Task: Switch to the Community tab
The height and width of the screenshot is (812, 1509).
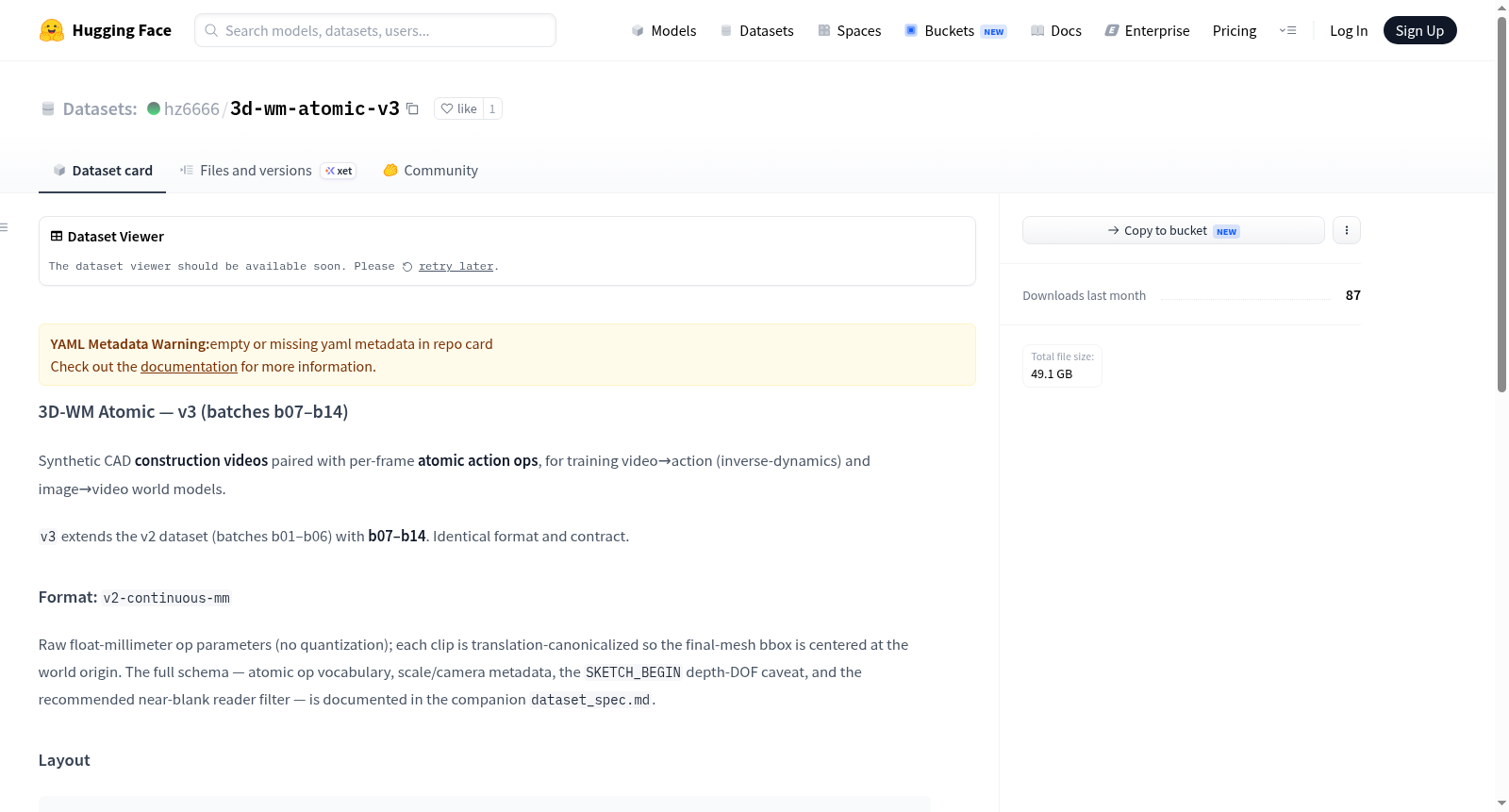Action: click(430, 171)
